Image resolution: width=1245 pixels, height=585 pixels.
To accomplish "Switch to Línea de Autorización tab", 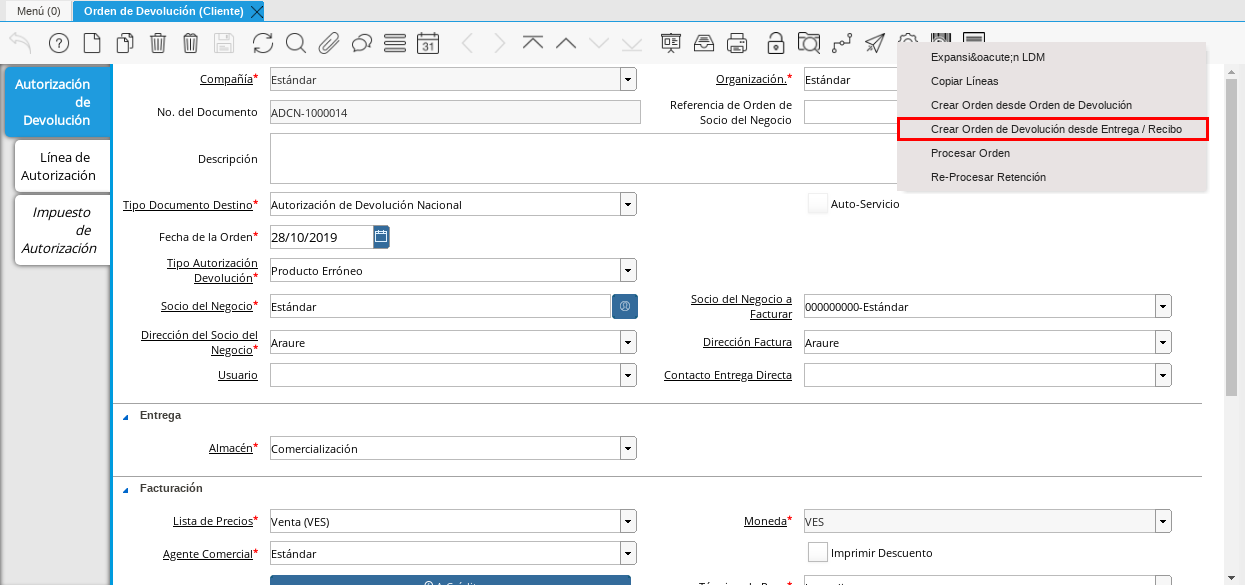I will pyautogui.click(x=62, y=167).
